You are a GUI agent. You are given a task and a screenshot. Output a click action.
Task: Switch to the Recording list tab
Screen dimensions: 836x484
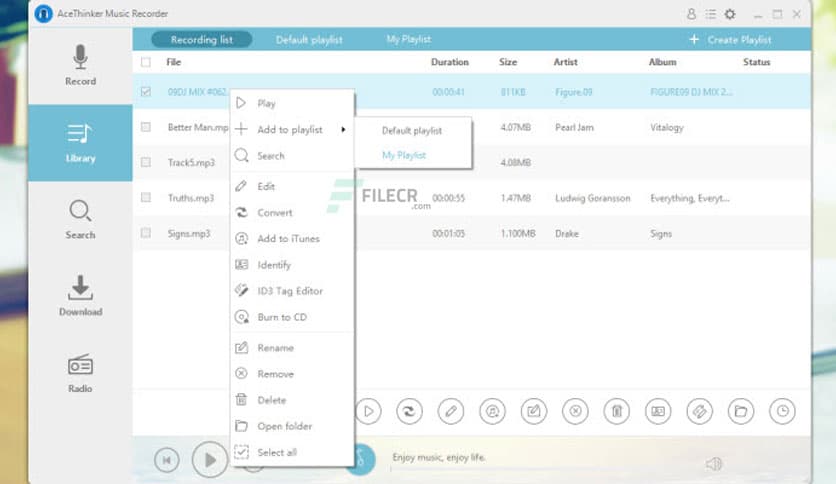pyautogui.click(x=202, y=39)
